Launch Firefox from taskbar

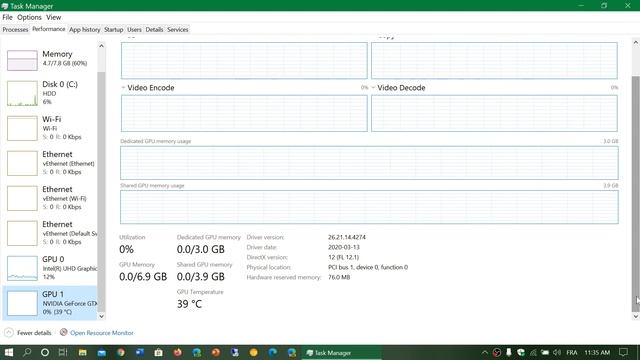[178, 352]
